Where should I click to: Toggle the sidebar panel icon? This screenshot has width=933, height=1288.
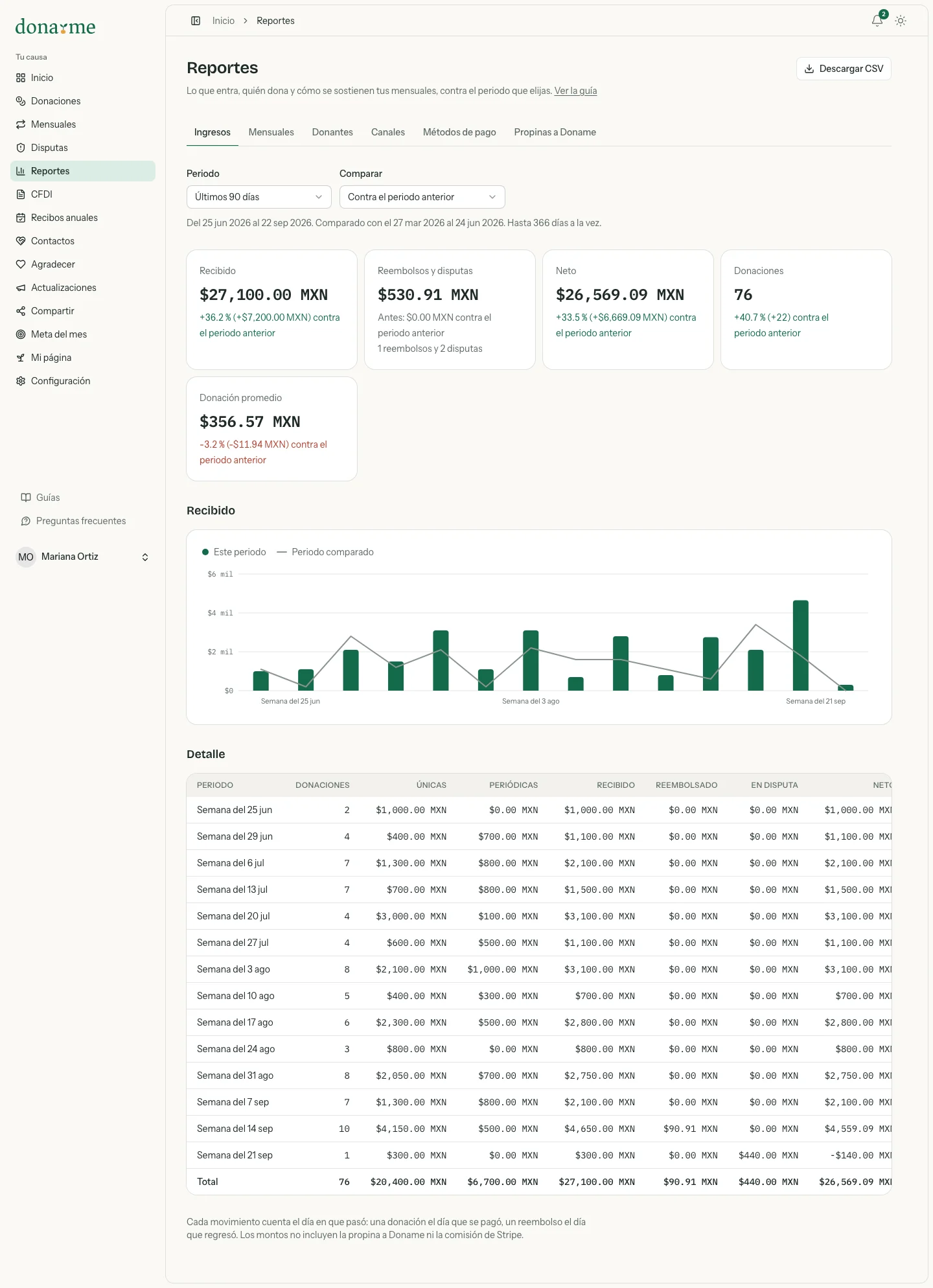pyautogui.click(x=196, y=21)
